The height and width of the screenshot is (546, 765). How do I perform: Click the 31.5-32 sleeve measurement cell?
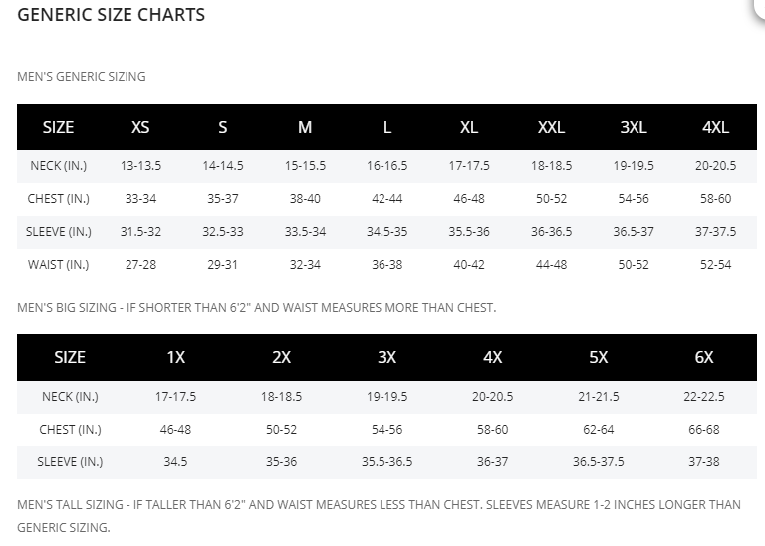coord(140,232)
